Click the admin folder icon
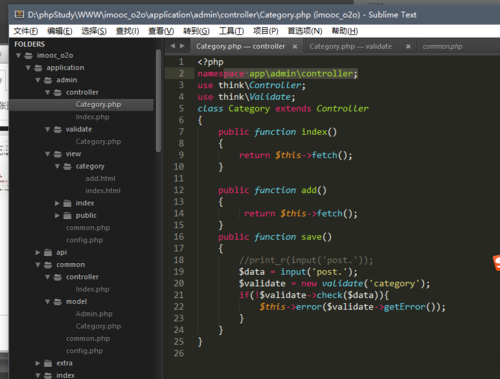The image size is (500, 379). click(48, 80)
